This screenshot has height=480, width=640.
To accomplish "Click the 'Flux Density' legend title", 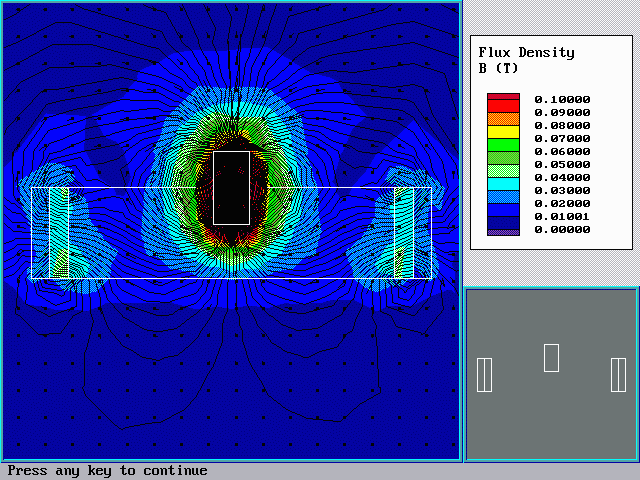I will (526, 53).
